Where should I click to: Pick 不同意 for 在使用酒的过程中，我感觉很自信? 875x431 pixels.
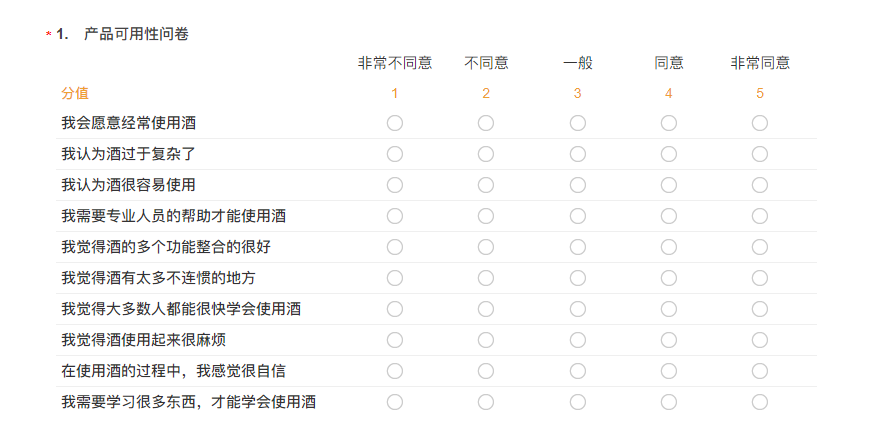[485, 371]
